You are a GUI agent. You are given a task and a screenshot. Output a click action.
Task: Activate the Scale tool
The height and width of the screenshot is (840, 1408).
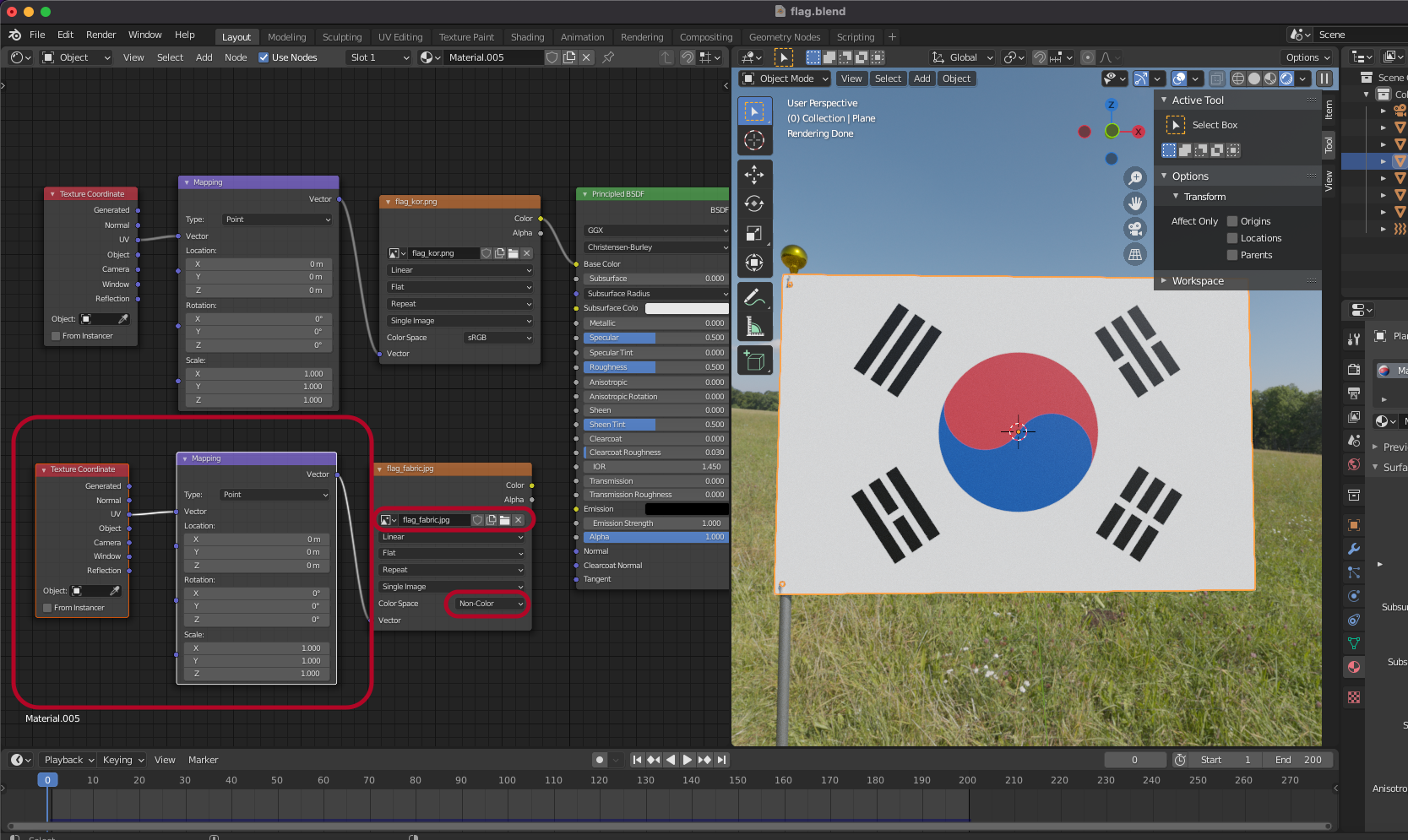[x=754, y=234]
